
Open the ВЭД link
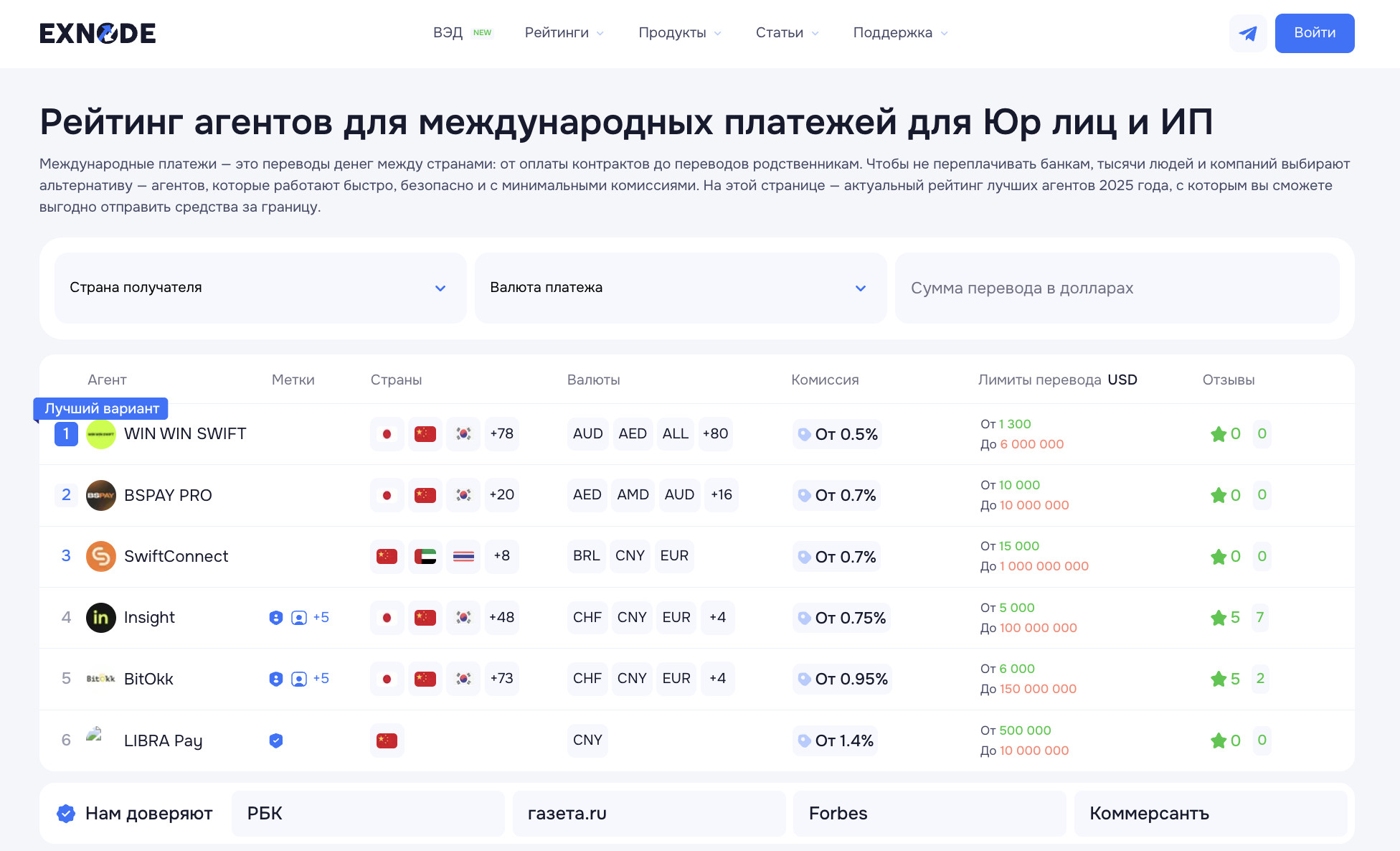point(448,33)
